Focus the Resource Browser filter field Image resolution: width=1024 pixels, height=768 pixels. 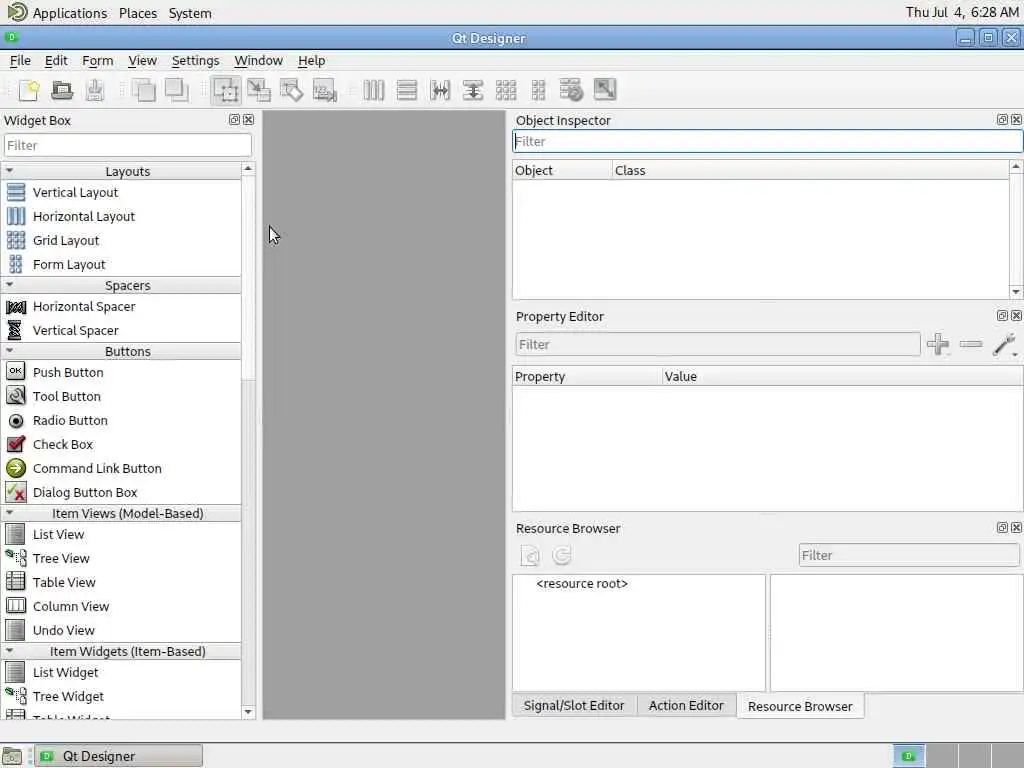point(908,556)
